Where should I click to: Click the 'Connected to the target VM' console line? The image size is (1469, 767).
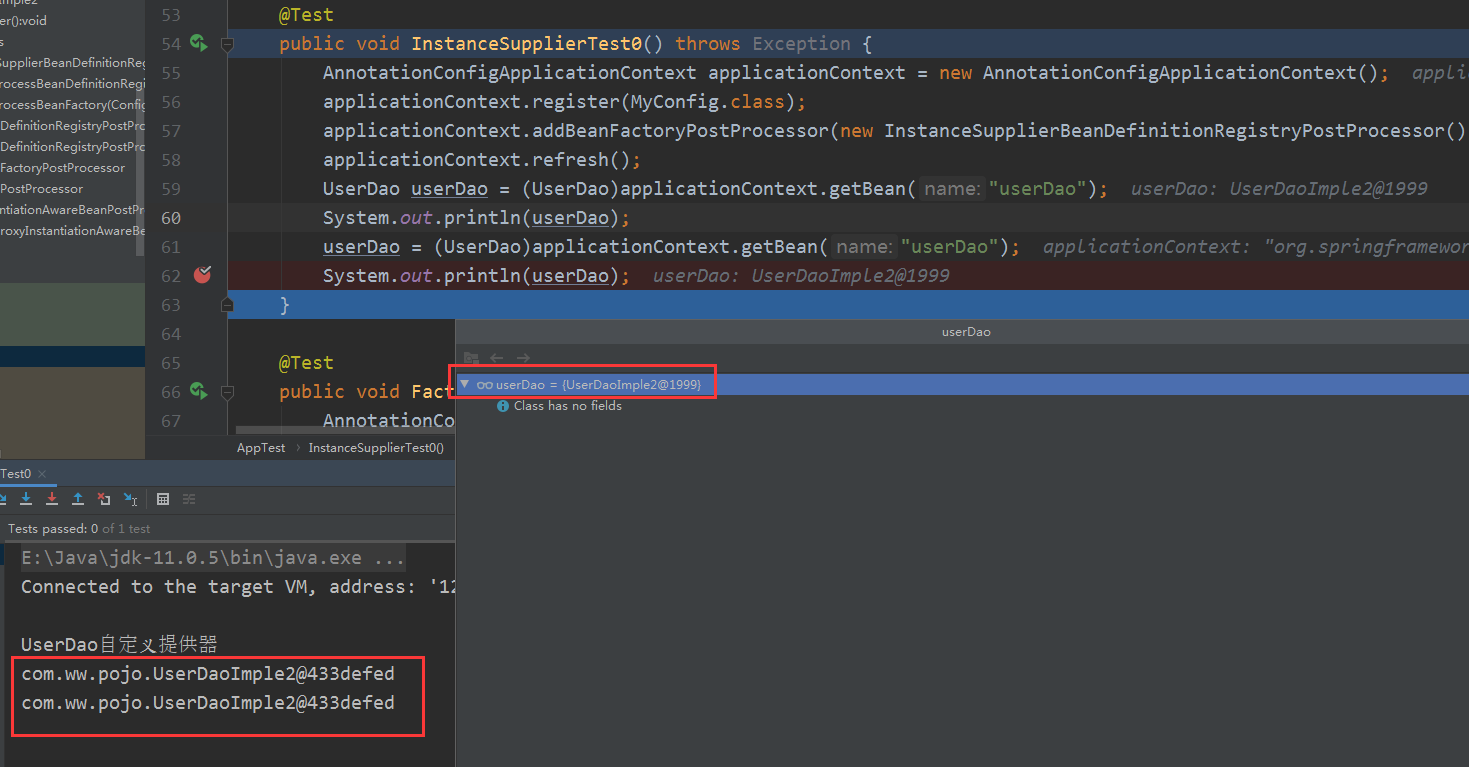(238, 587)
